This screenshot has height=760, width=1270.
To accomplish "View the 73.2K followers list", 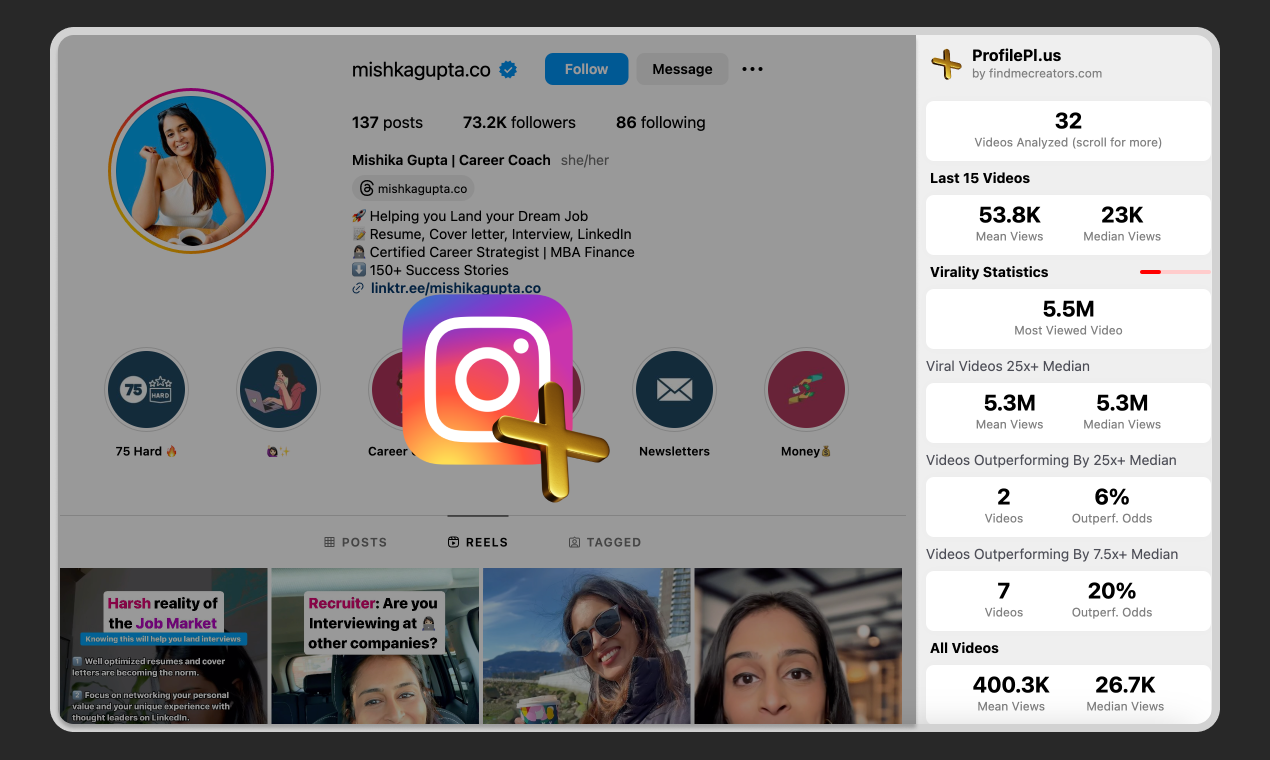I will tap(519, 123).
